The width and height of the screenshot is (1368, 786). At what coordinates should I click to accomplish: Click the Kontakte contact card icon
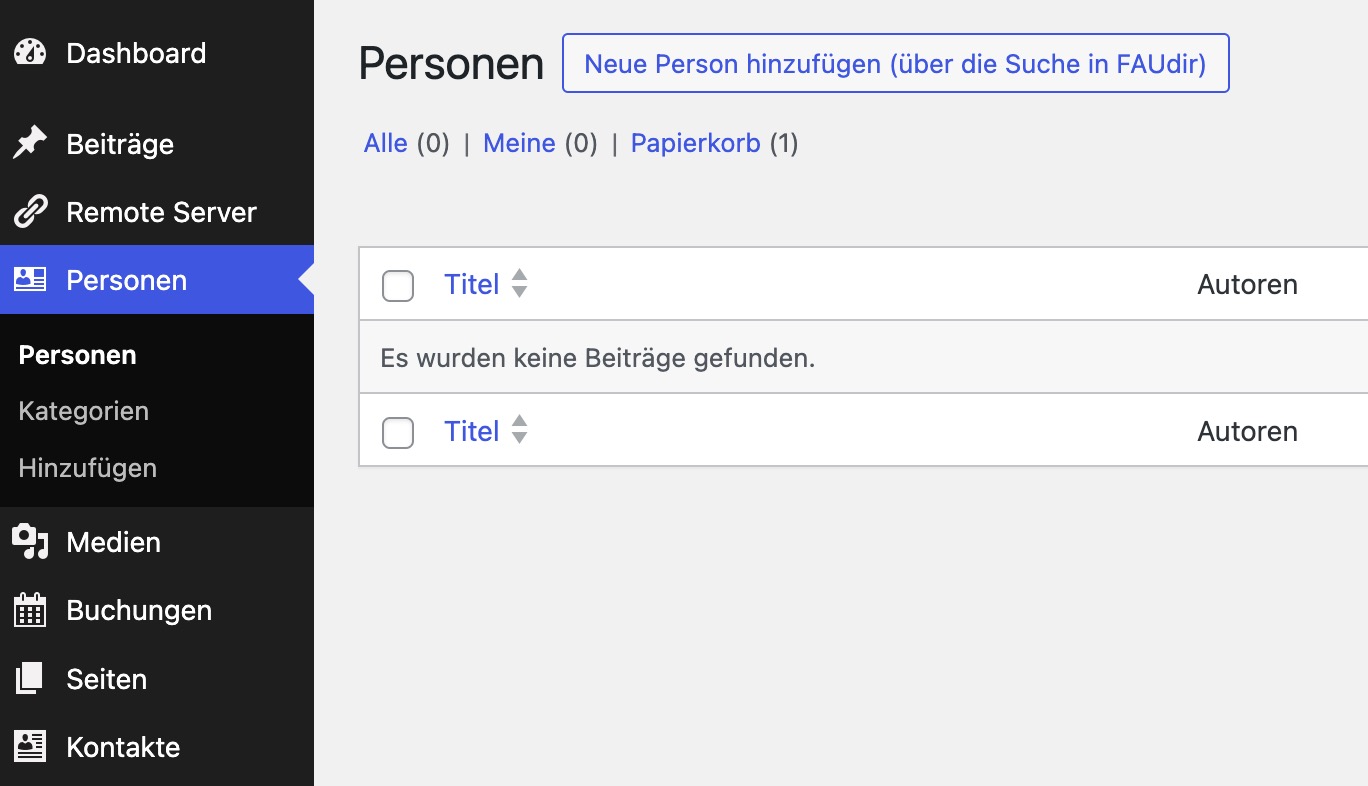(x=30, y=747)
